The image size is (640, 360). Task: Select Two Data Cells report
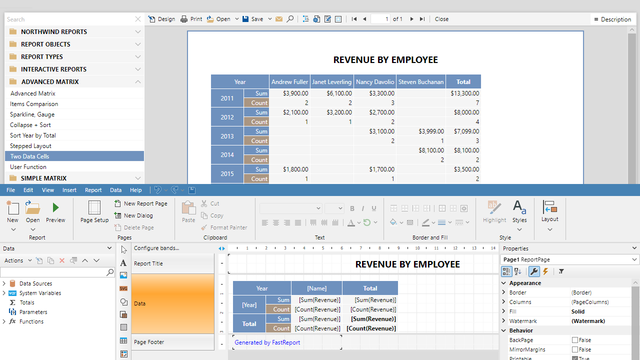click(74, 156)
